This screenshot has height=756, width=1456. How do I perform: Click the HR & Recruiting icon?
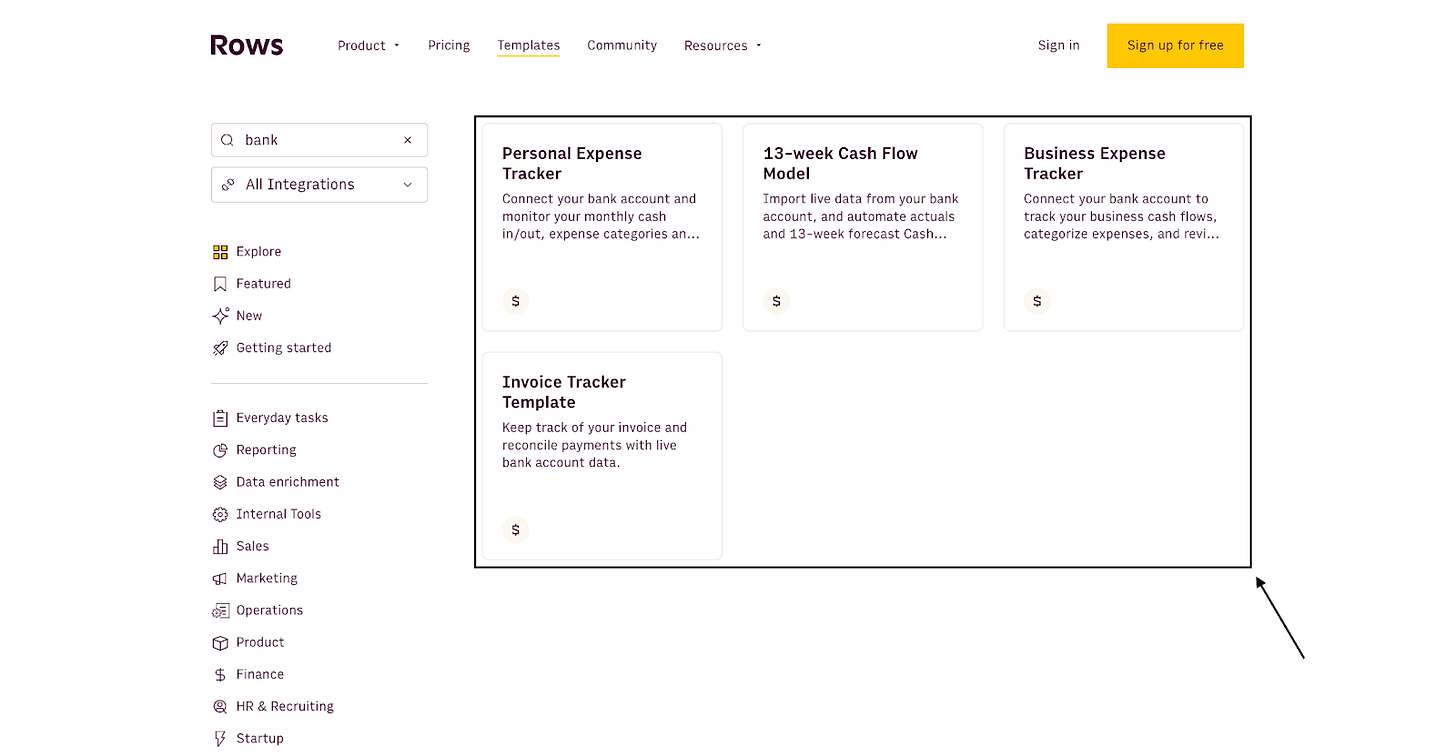point(220,706)
